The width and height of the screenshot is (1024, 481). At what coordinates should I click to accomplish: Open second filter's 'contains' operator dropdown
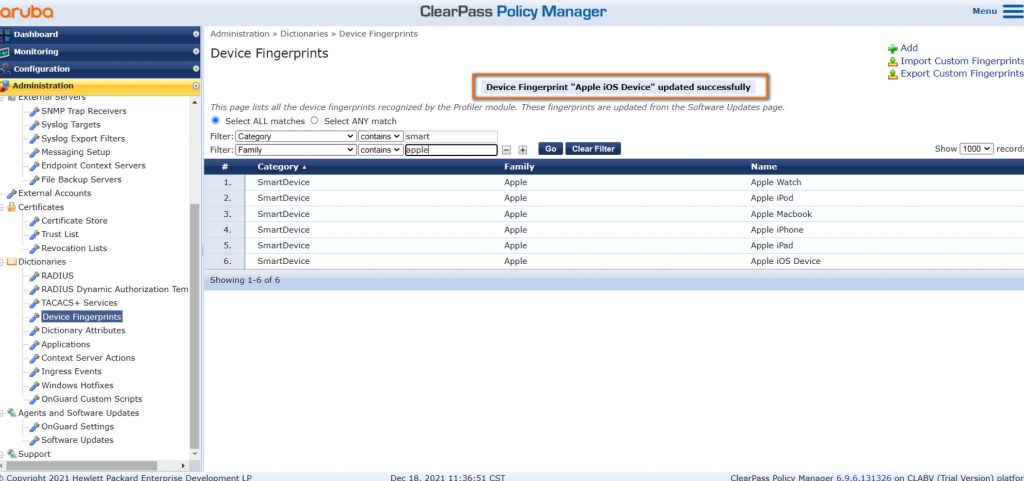(x=380, y=149)
